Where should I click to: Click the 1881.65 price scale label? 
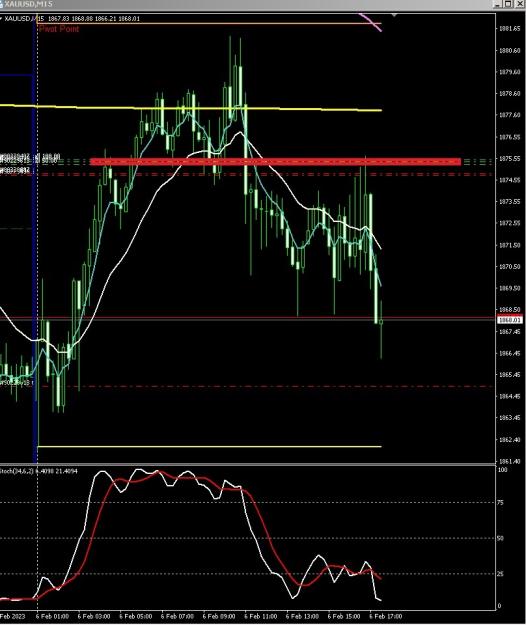pyautogui.click(x=510, y=29)
